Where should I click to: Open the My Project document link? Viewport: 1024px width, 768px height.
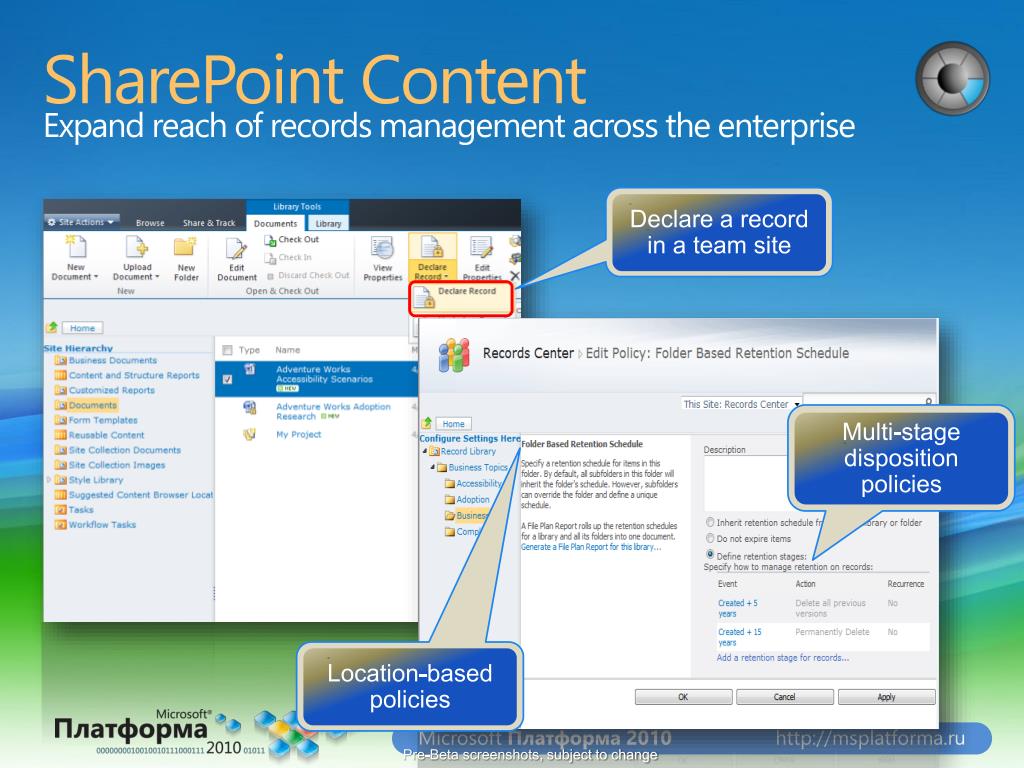pos(298,435)
